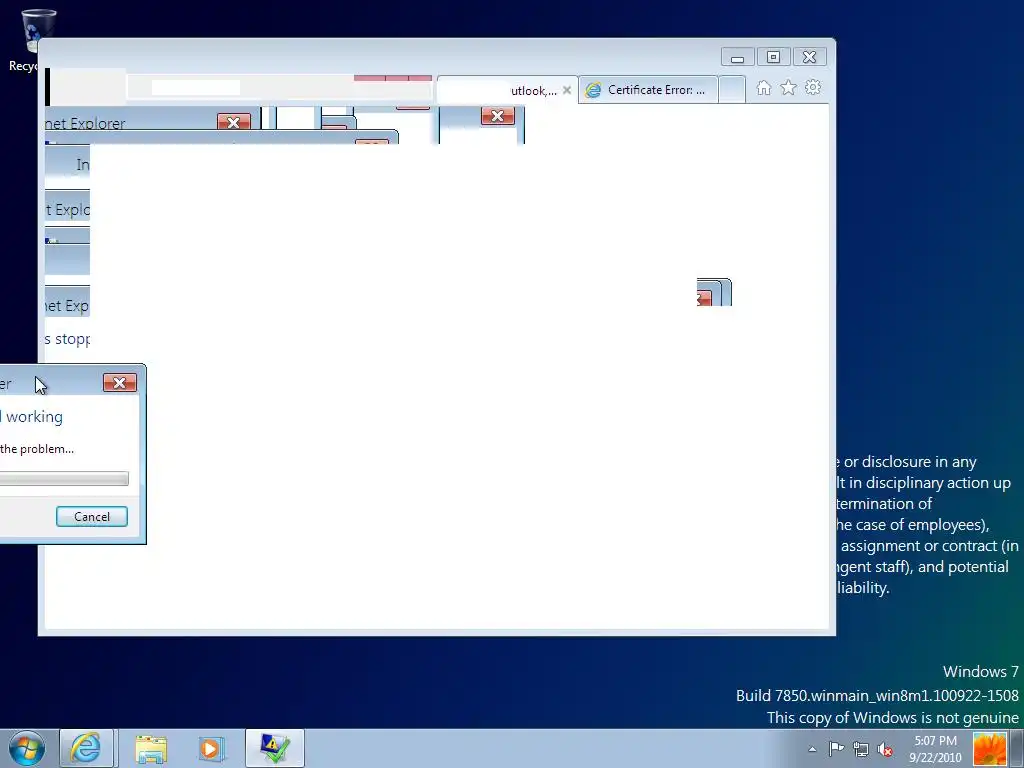Click the dialog progress bar
Image resolution: width=1024 pixels, height=768 pixels.
coord(64,479)
